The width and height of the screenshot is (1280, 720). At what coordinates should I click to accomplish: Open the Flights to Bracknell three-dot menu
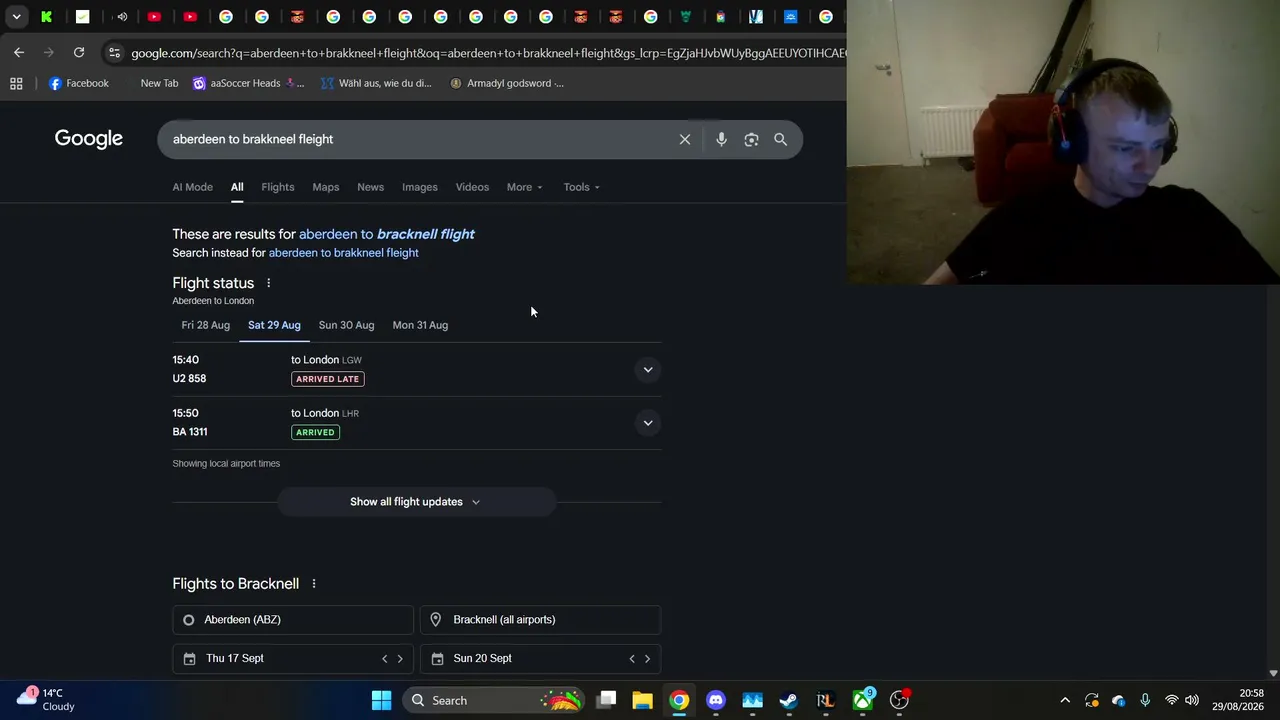click(x=314, y=584)
